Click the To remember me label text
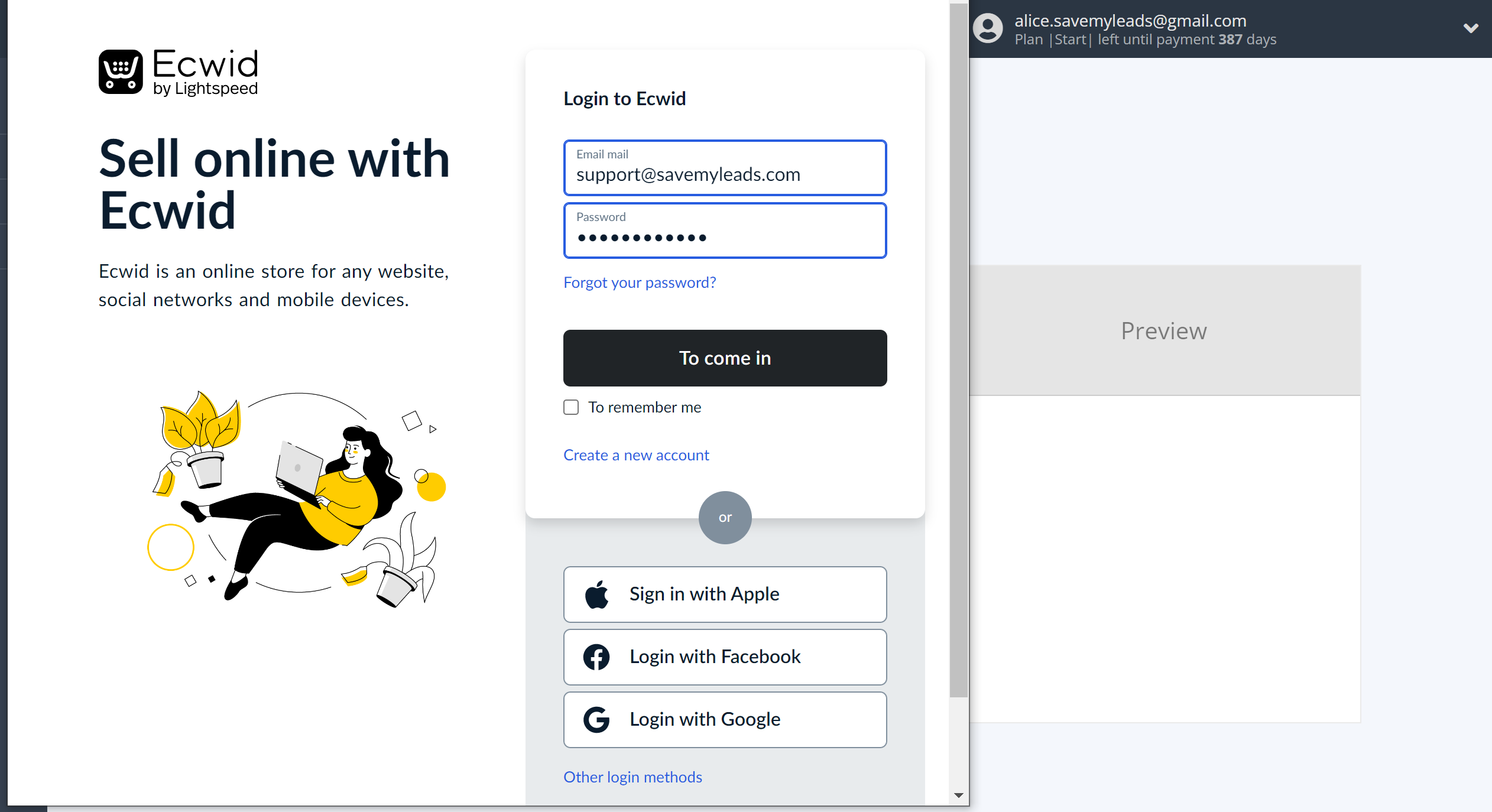Viewport: 1492px width, 812px height. point(644,407)
